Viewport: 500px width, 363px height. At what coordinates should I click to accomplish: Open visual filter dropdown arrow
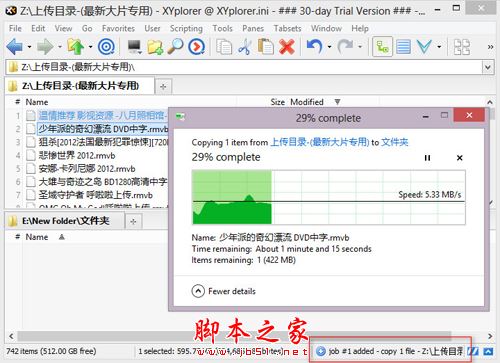(439, 47)
